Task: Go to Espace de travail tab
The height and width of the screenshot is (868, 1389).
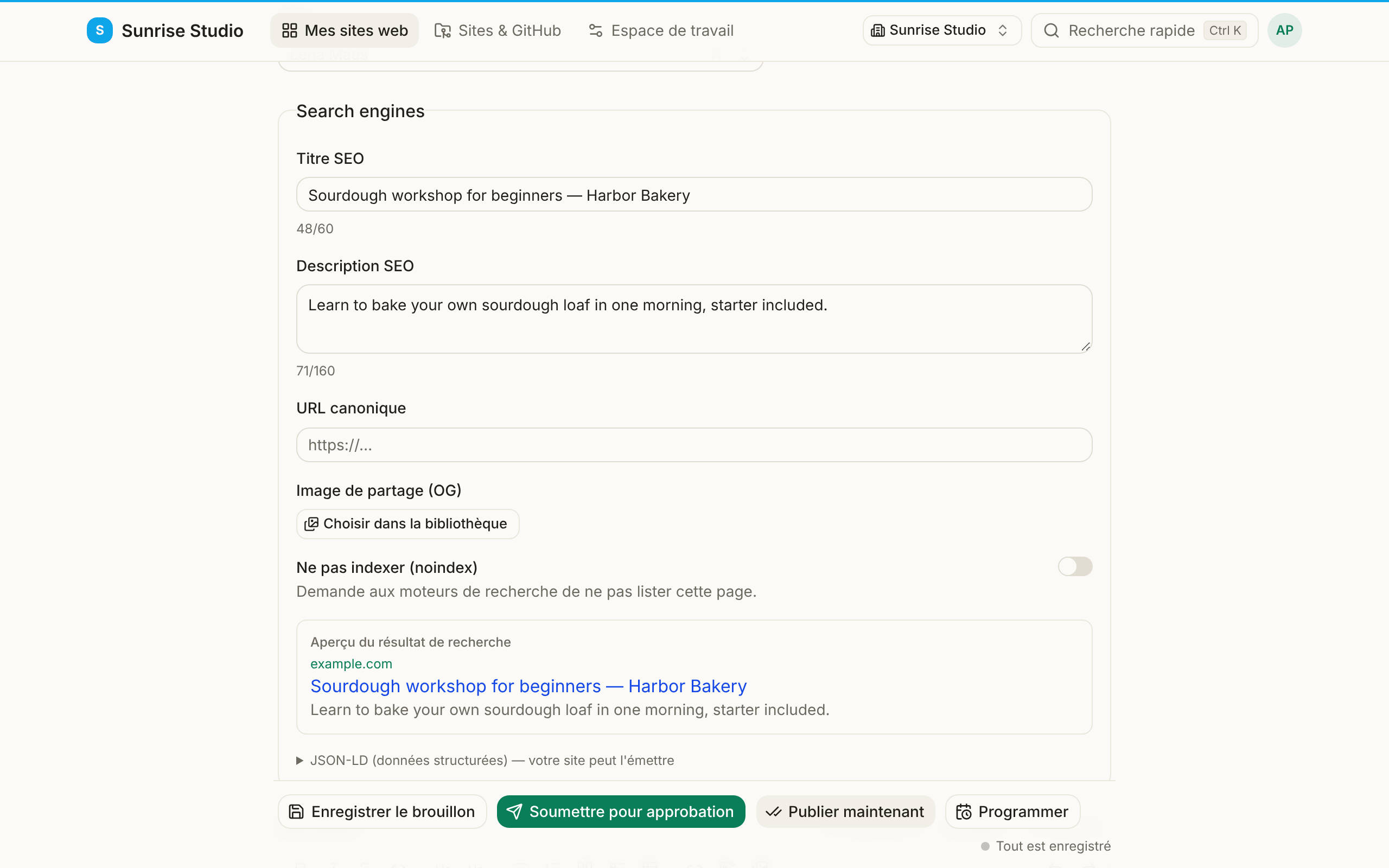Action: pyautogui.click(x=661, y=30)
